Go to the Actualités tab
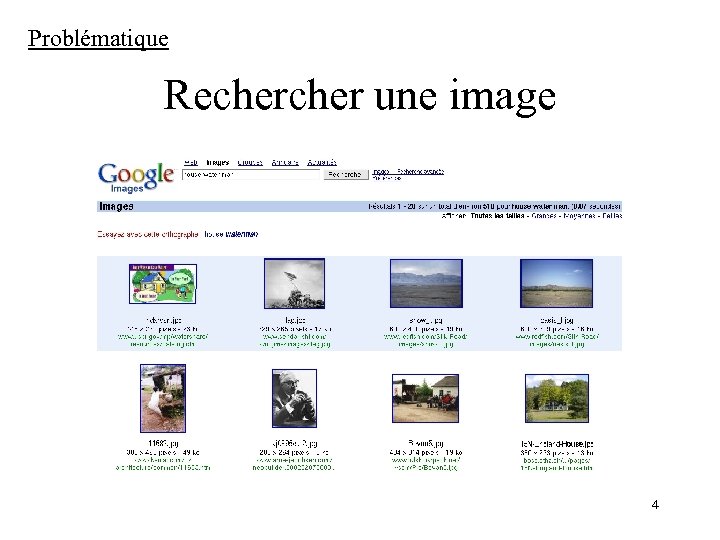Screen dimensions: 720x540 pyautogui.click(x=322, y=163)
